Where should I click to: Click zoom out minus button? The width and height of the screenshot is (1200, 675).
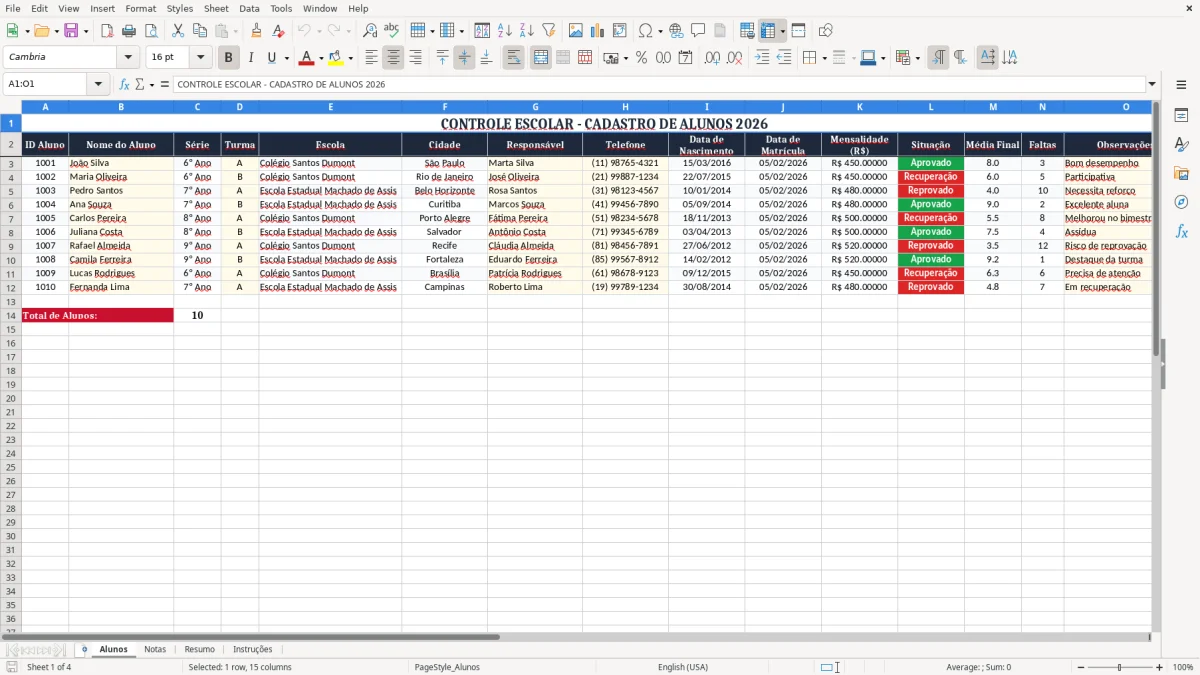pyautogui.click(x=1081, y=667)
